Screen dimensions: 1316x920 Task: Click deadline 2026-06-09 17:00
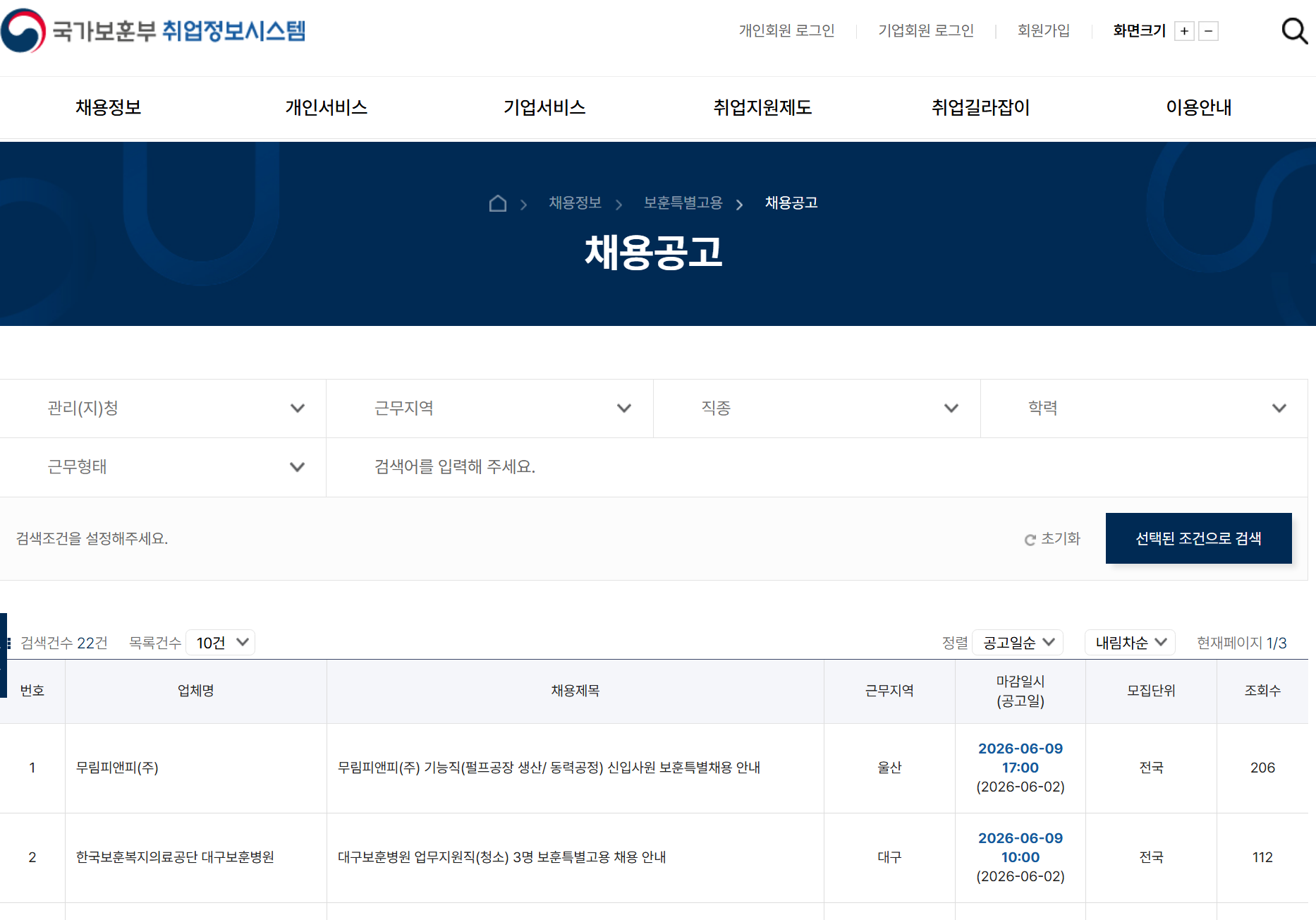1020,758
